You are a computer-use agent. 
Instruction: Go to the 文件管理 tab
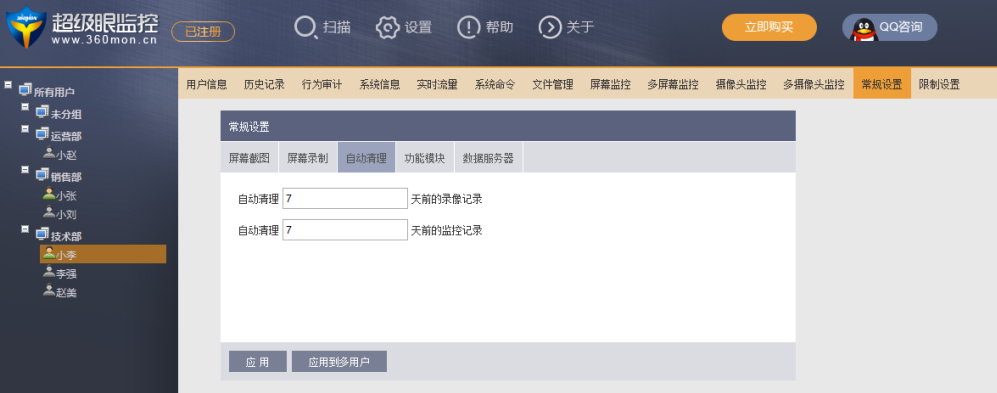click(x=553, y=84)
